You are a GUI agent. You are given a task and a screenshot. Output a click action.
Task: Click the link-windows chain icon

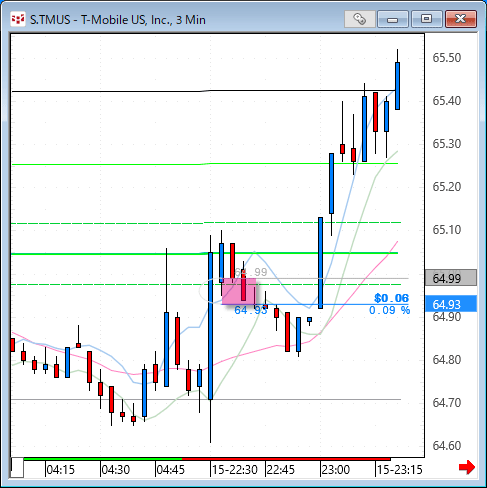359,19
